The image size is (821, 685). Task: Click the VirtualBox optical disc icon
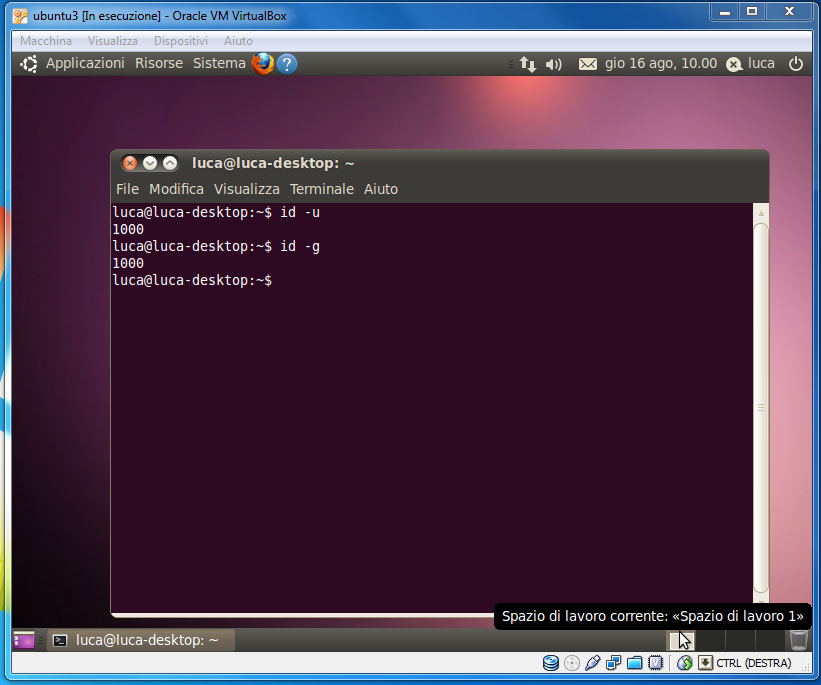click(x=572, y=663)
